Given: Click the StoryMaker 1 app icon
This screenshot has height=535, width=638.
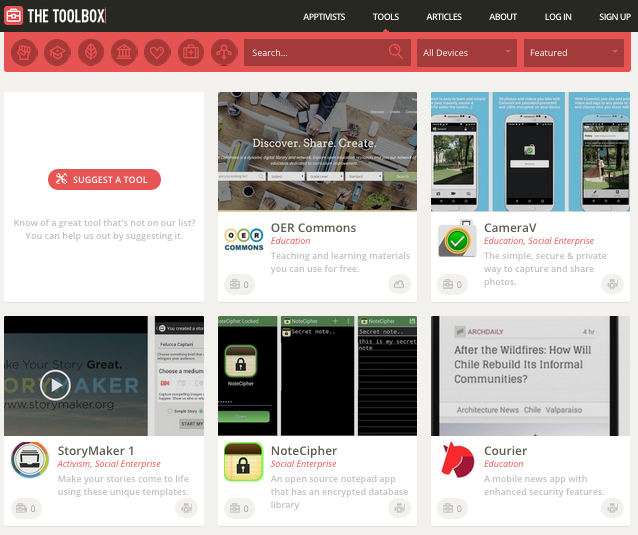Looking at the screenshot, I should (30, 460).
